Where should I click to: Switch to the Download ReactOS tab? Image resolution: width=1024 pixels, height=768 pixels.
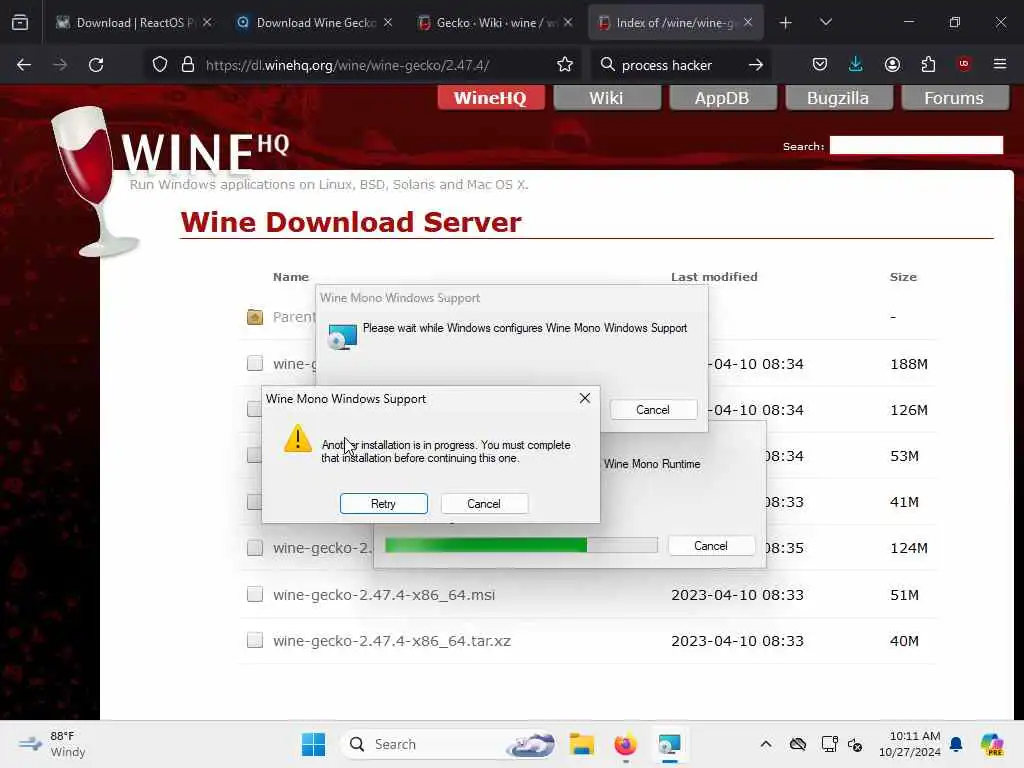click(x=134, y=23)
